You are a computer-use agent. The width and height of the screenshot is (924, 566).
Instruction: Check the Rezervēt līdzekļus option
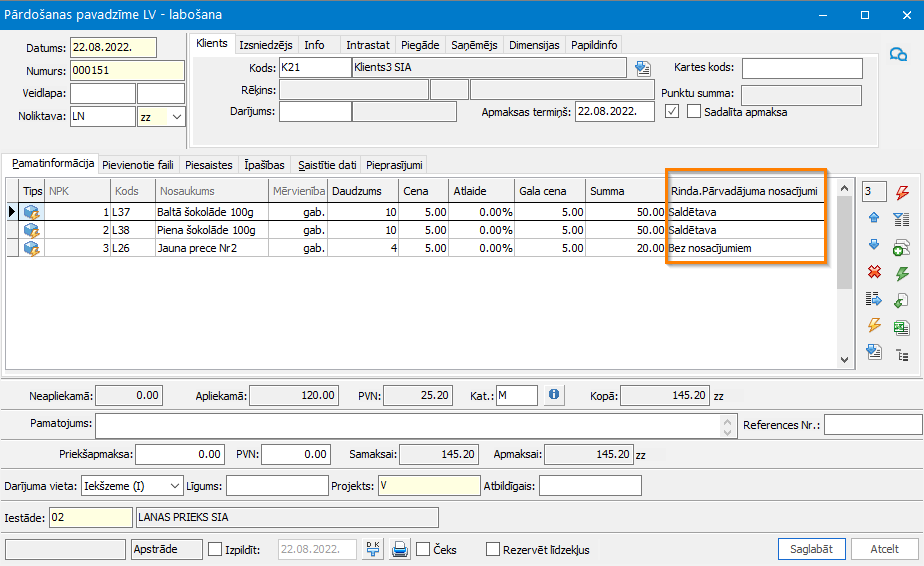tap(493, 549)
